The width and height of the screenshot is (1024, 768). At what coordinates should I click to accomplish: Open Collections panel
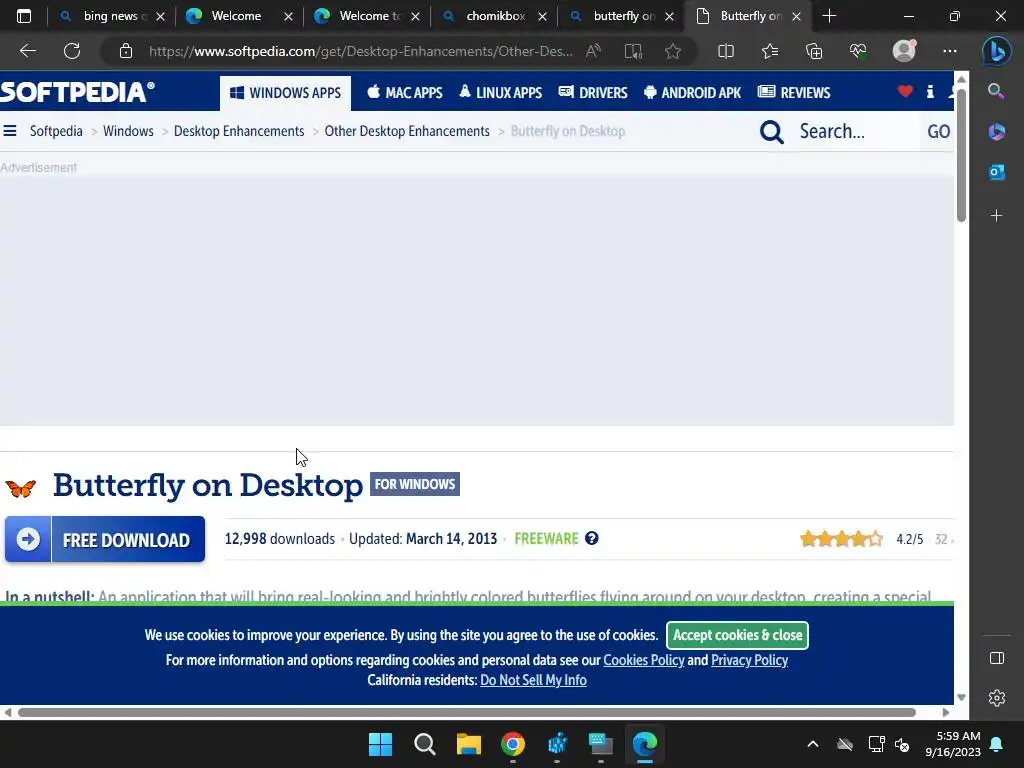[814, 51]
